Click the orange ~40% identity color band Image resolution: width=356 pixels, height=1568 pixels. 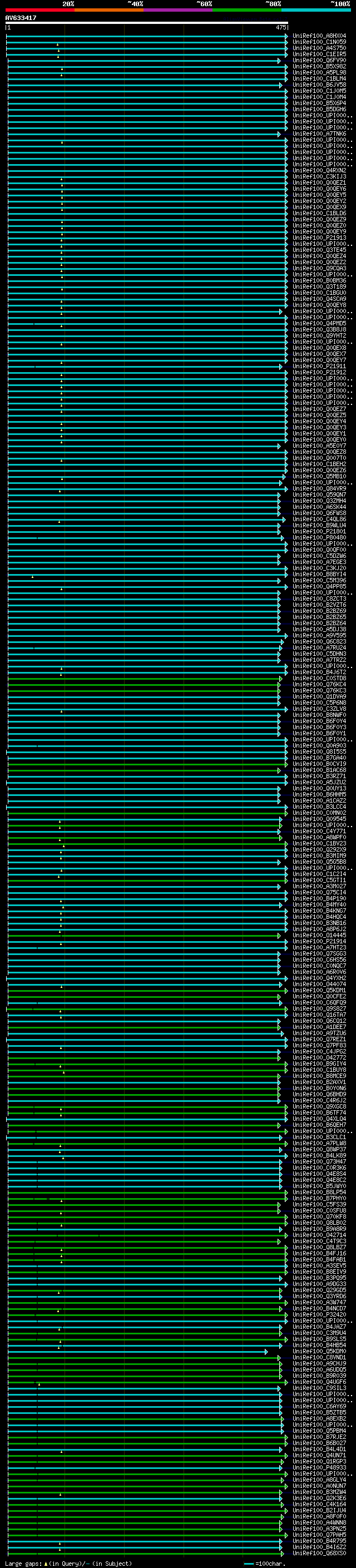tap(109, 10)
